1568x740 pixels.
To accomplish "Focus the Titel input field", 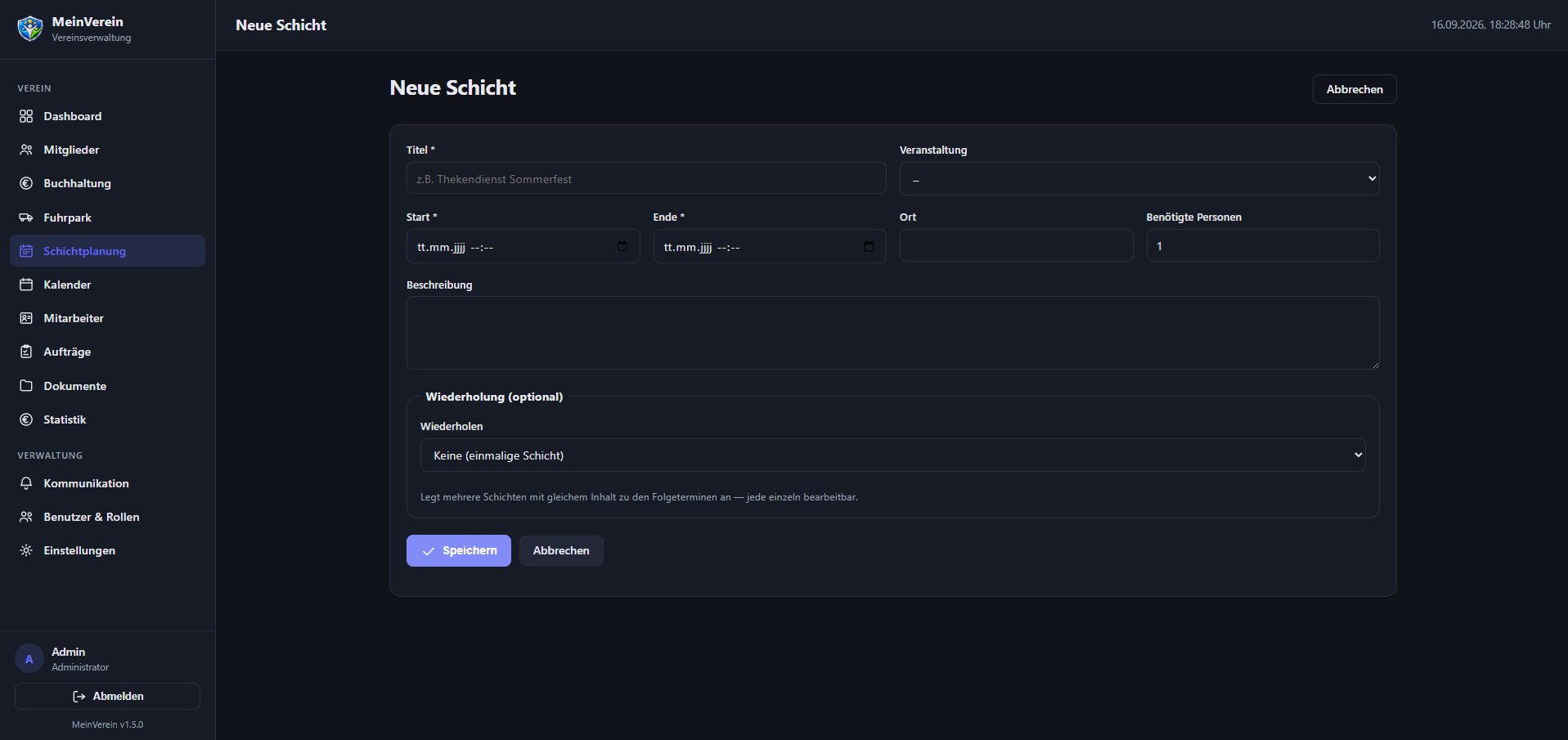I will point(646,178).
